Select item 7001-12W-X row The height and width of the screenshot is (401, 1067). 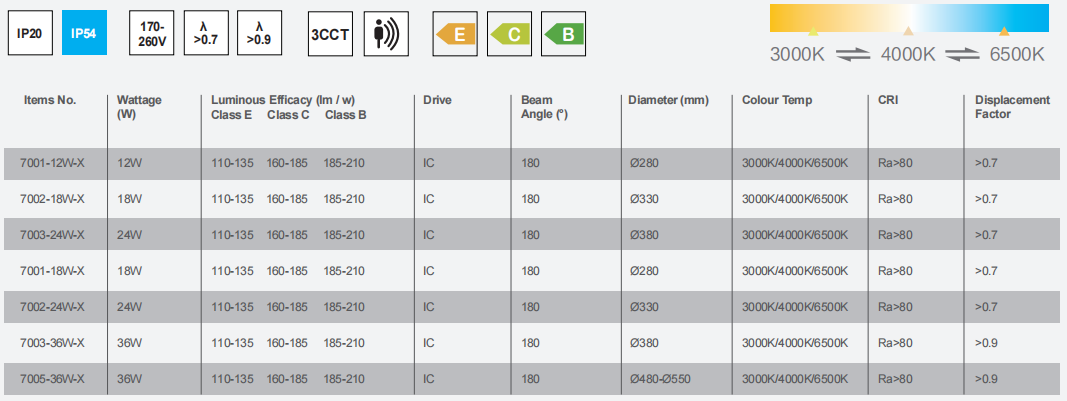point(533,163)
